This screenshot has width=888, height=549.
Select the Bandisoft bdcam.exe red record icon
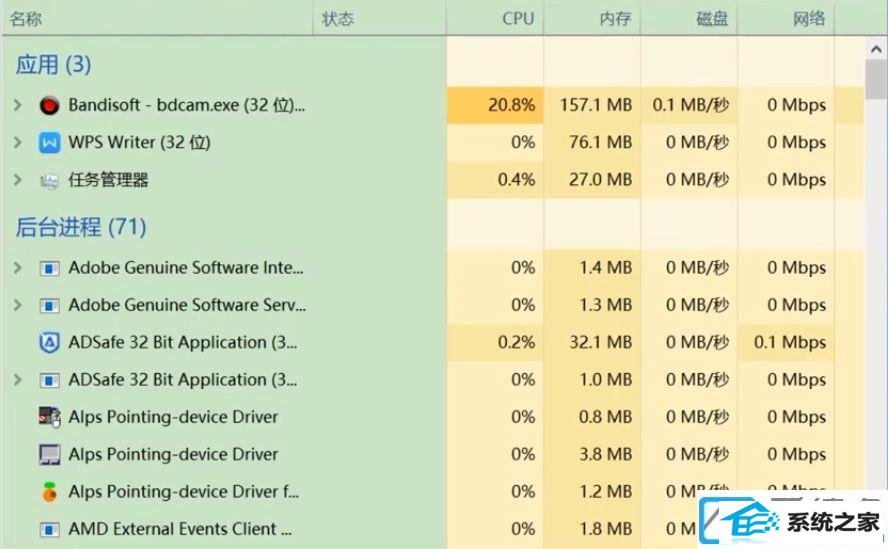(x=49, y=105)
